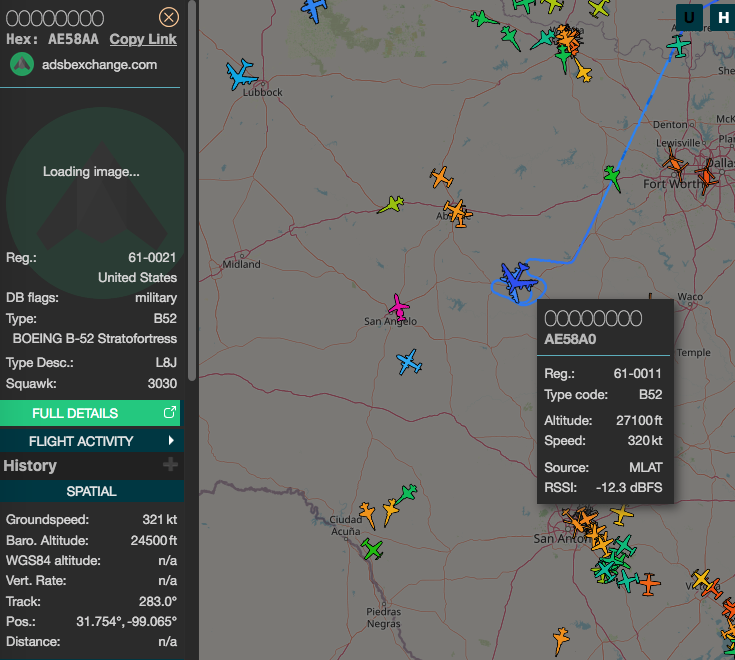Viewport: 735px width, 660px height.
Task: Click the H map button
Action: tap(722, 17)
